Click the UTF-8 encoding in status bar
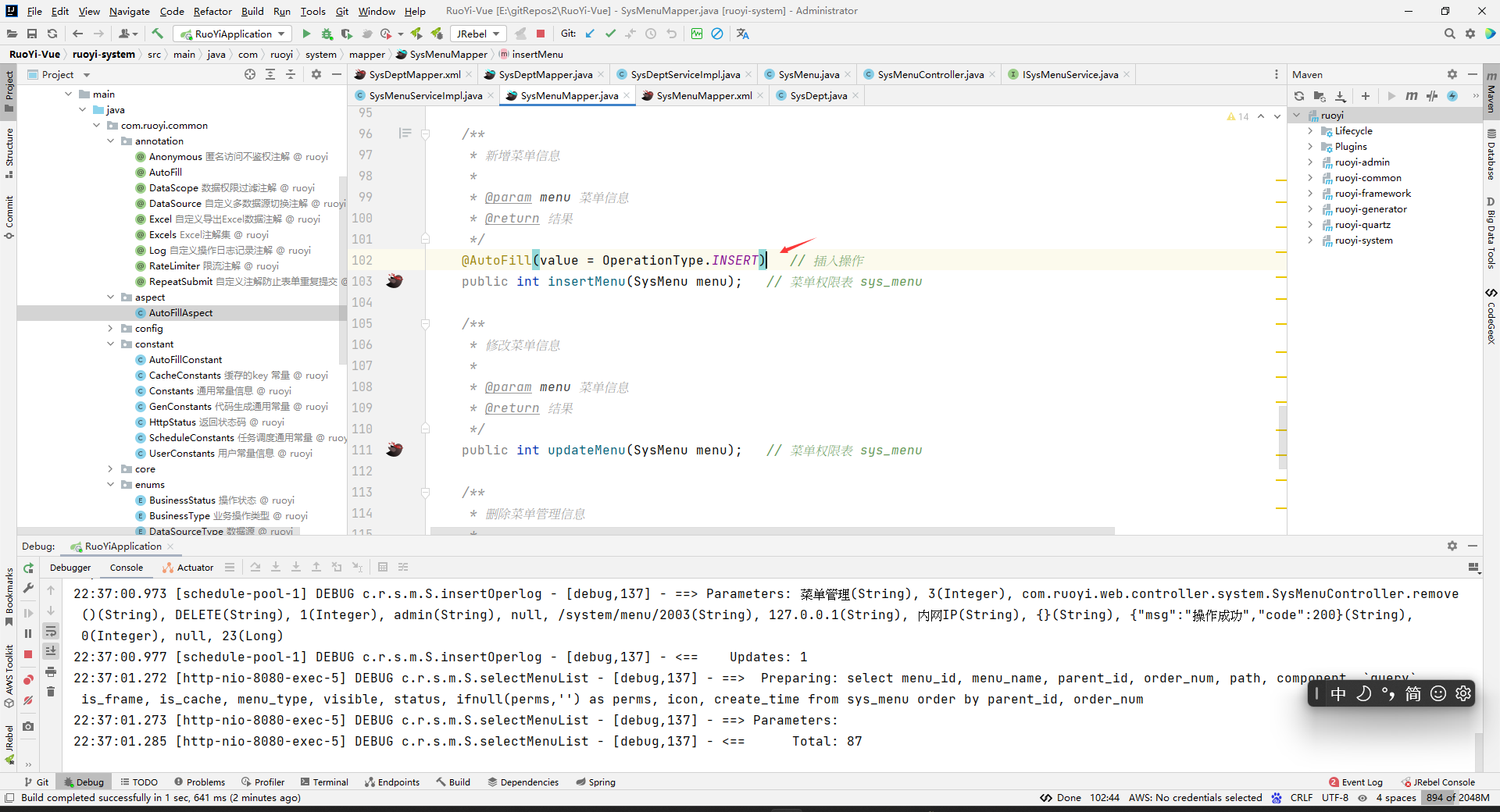1500x812 pixels. (x=1335, y=797)
